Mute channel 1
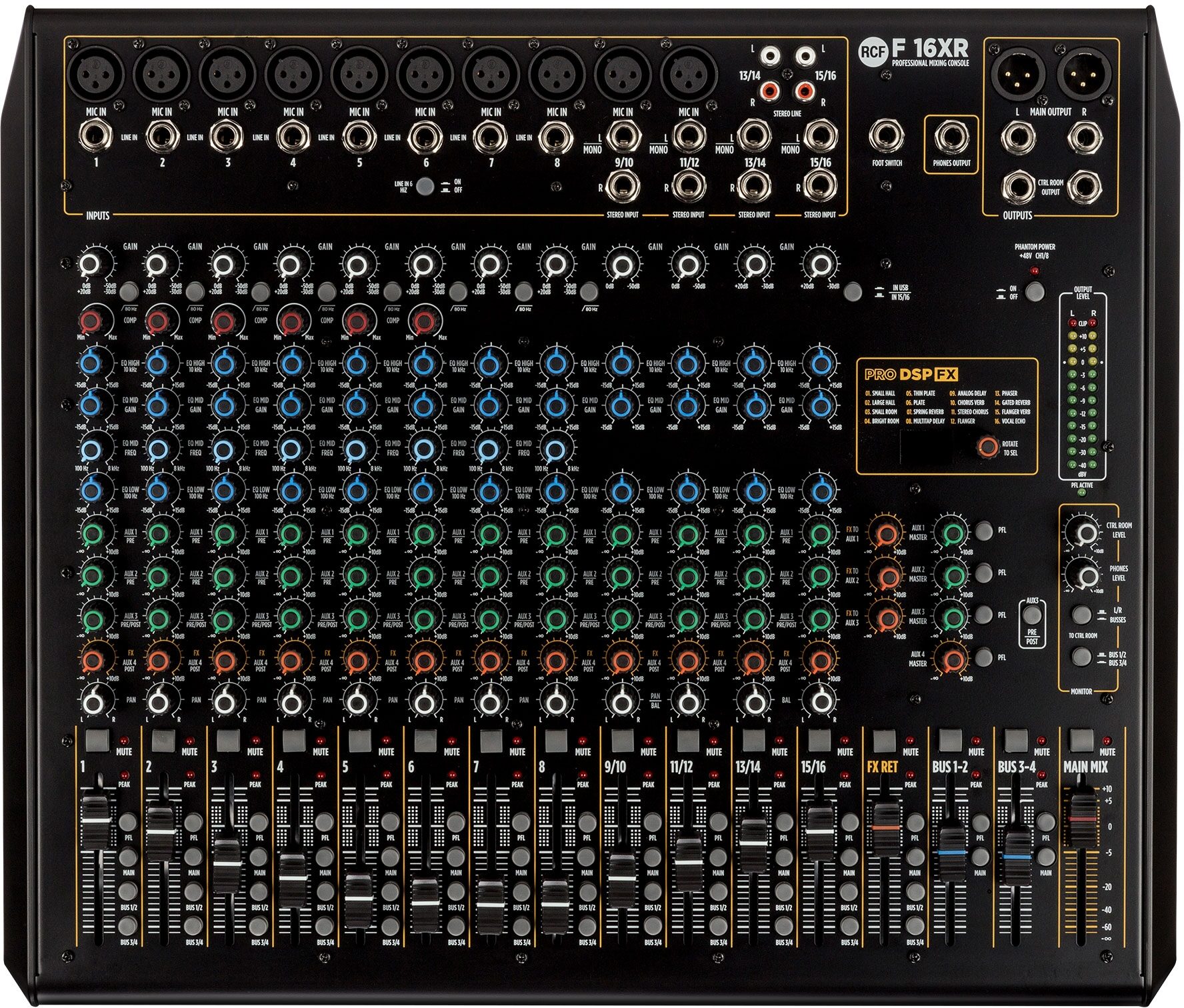1184x1008 pixels. (97, 741)
